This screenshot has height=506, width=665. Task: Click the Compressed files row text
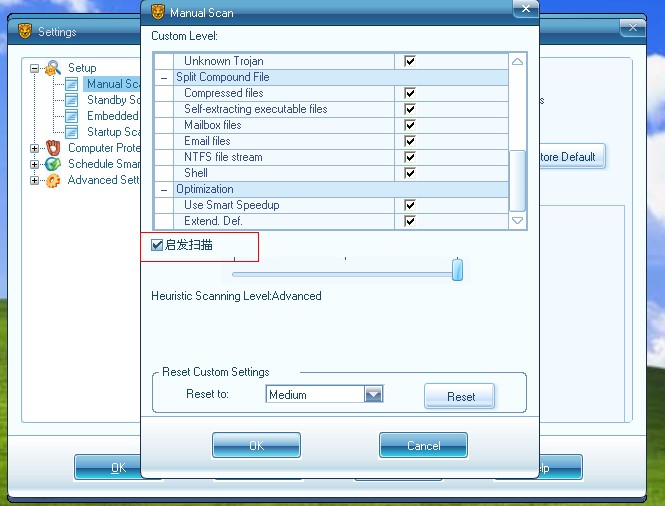pyautogui.click(x=224, y=93)
